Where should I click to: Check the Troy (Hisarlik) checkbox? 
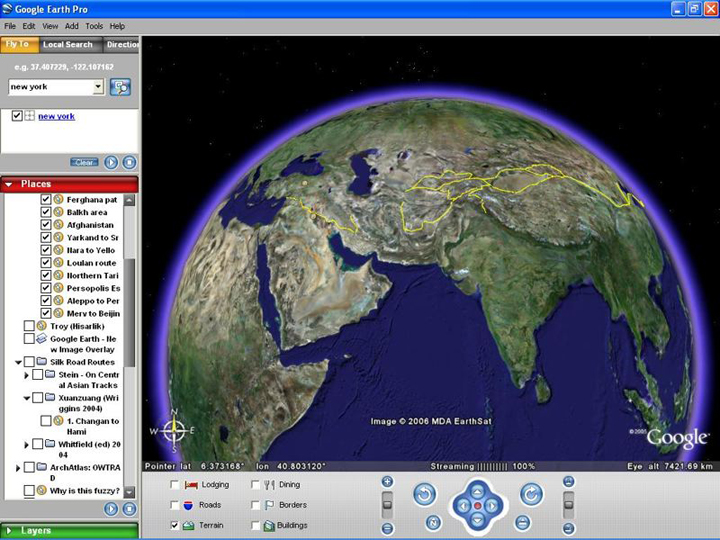coord(29,326)
